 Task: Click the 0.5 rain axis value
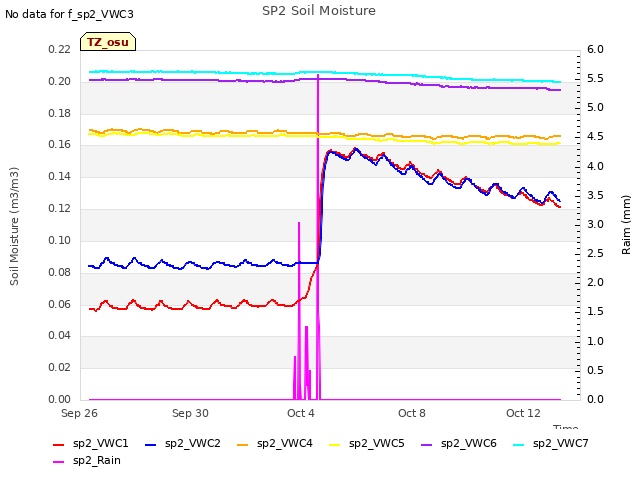595,370
